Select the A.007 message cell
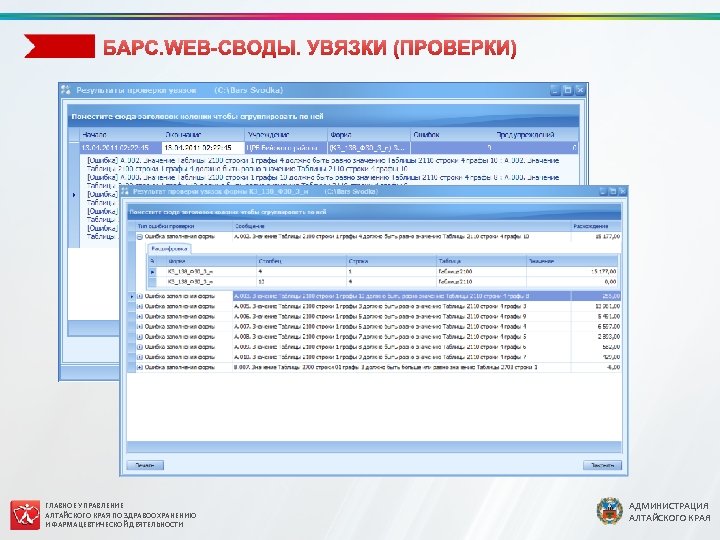720x540 pixels. tap(402, 327)
